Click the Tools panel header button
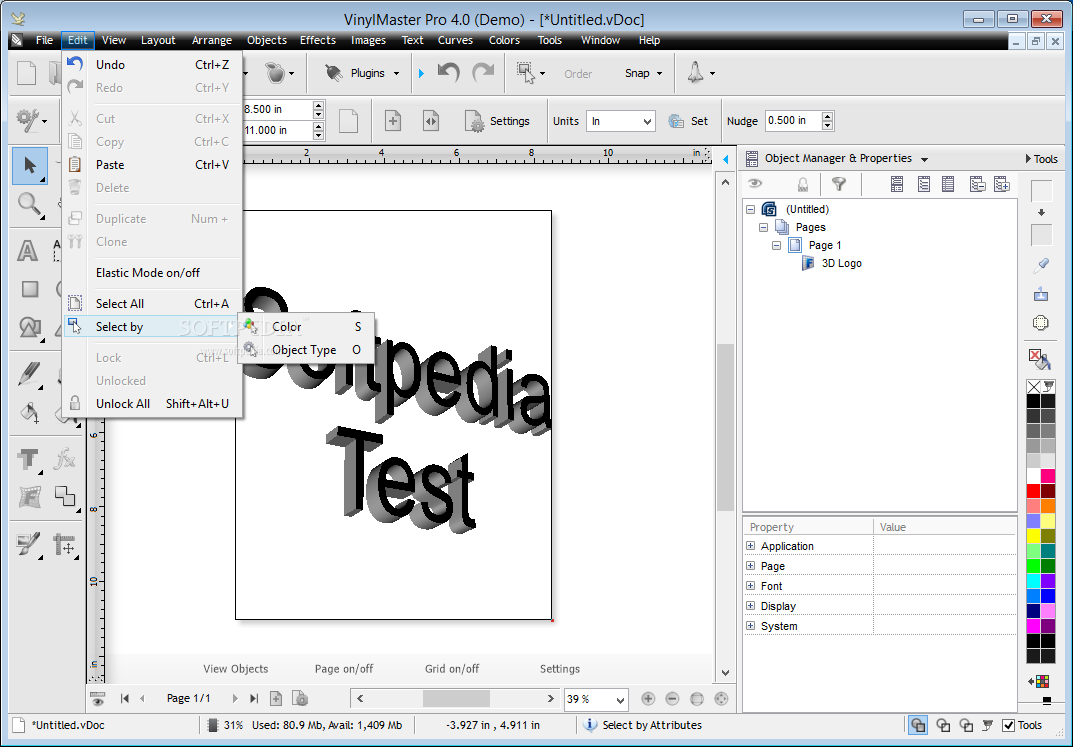 pyautogui.click(x=1042, y=159)
